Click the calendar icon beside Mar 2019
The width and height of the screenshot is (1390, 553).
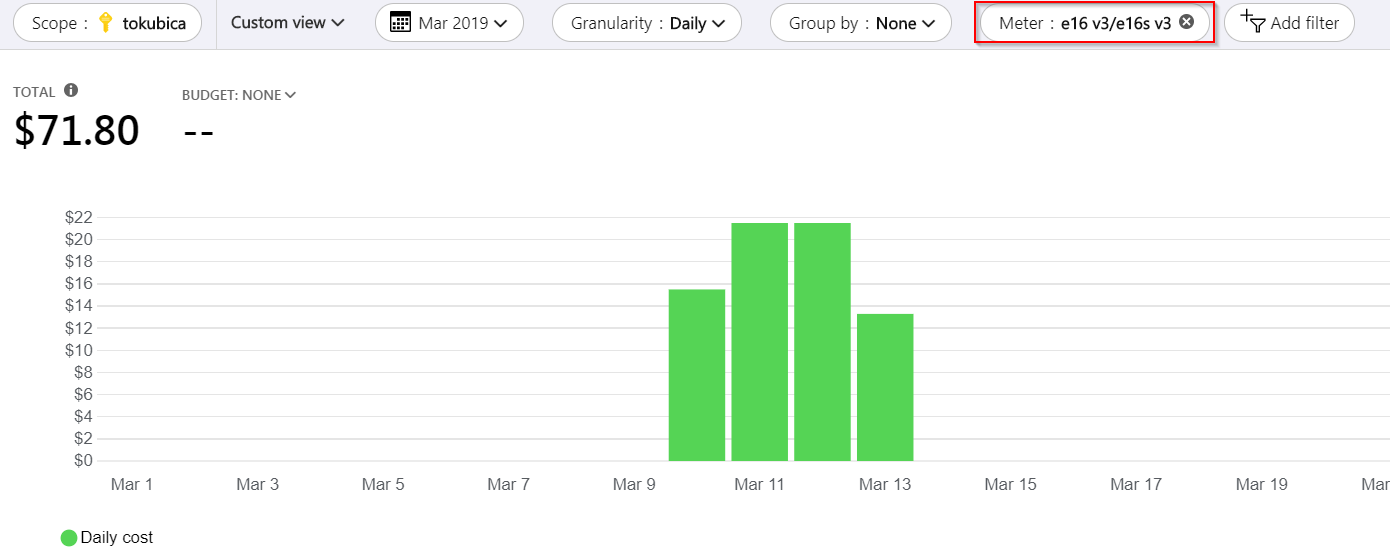[400, 22]
